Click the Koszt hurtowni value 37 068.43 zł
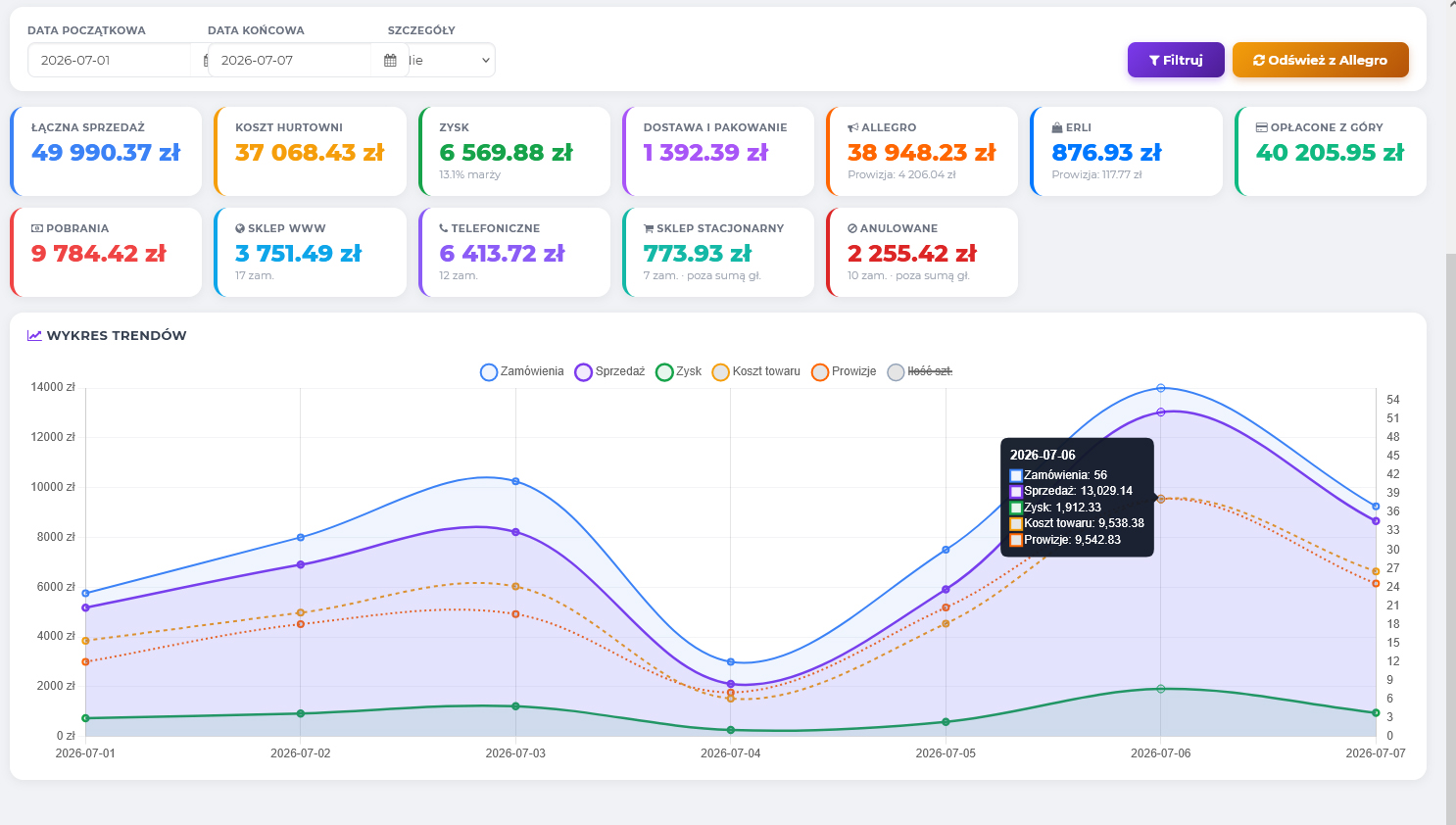This screenshot has height=825, width=1456. (310, 153)
